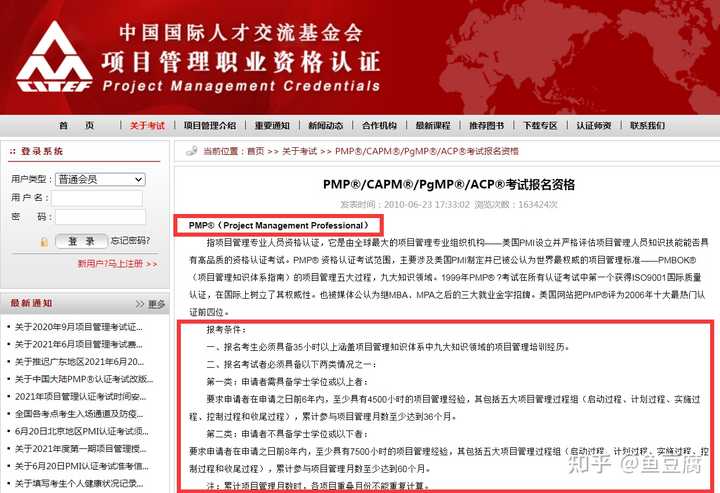Focus the 用户名 input field
The width and height of the screenshot is (720, 493).
point(97,198)
